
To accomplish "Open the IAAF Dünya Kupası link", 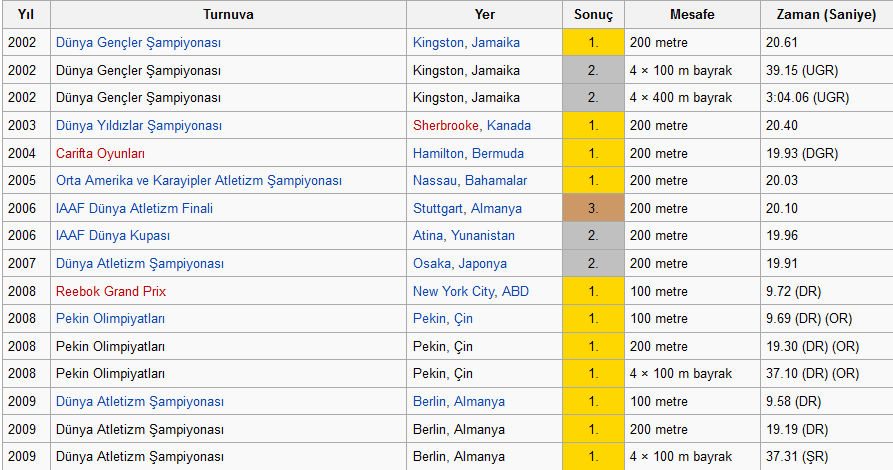I will click(x=113, y=236).
